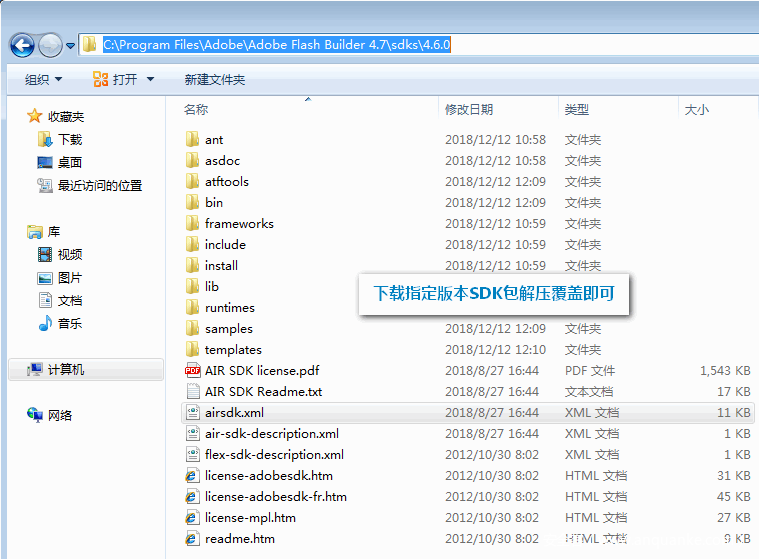Screen dimensions: 759x559
Task: Click text file icon of AIR SDK Readme.txt
Action: (x=193, y=392)
